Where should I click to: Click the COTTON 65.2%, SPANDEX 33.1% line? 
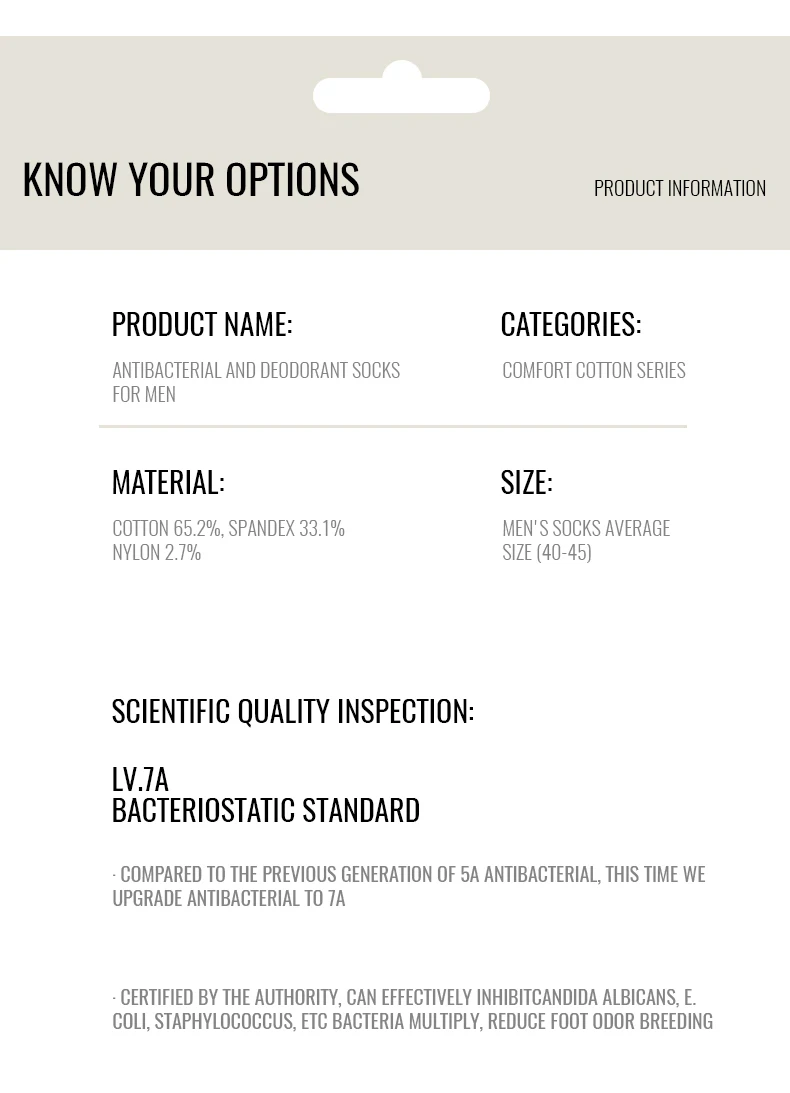[x=228, y=528]
